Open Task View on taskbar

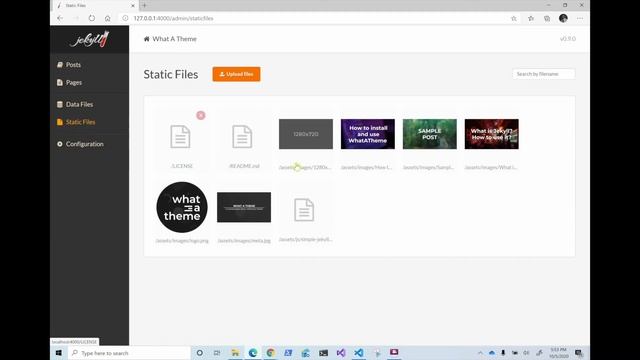click(x=217, y=353)
